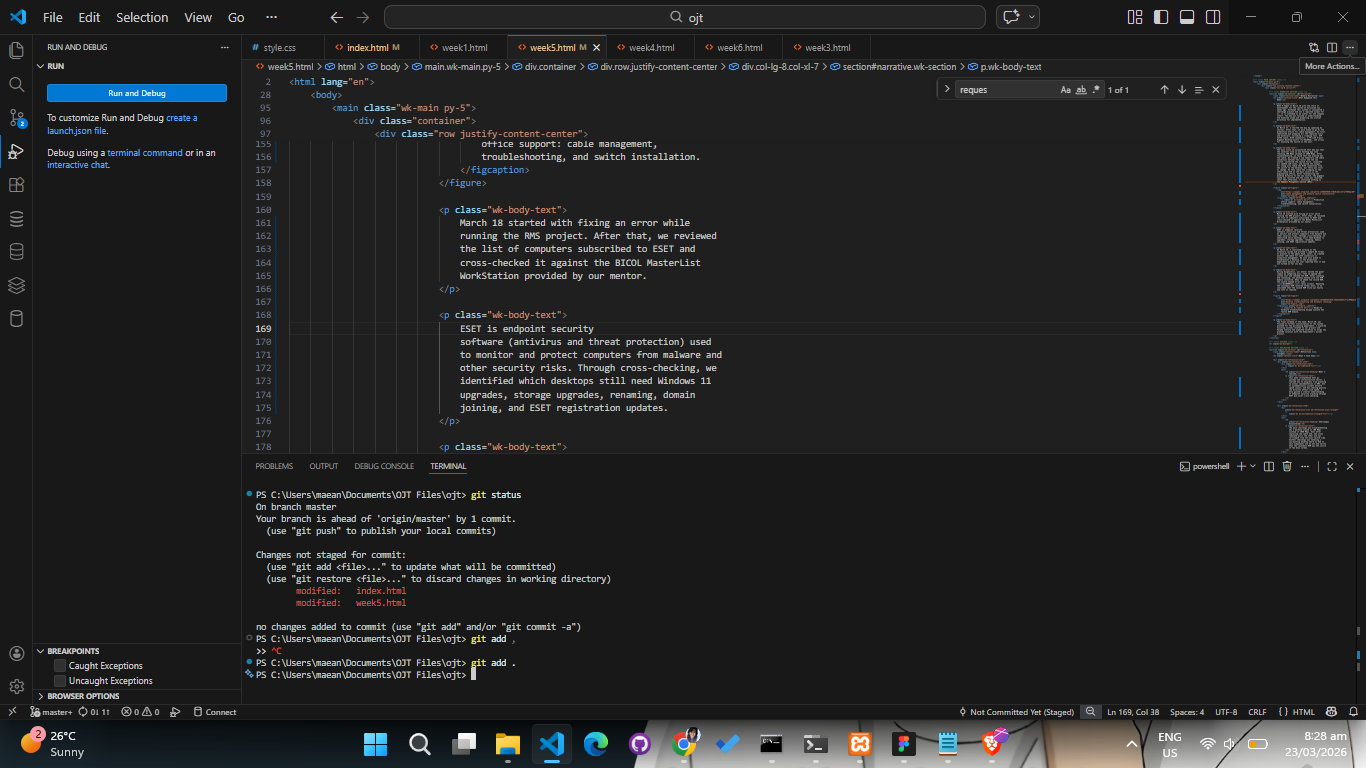
Task: Click the Run and Debug button
Action: click(x=137, y=93)
